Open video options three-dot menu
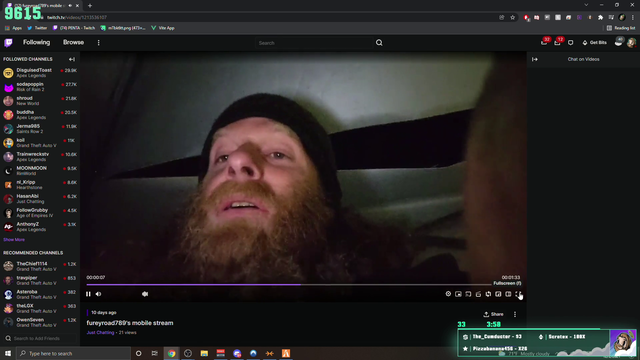This screenshot has height=360, width=640. [x=515, y=314]
